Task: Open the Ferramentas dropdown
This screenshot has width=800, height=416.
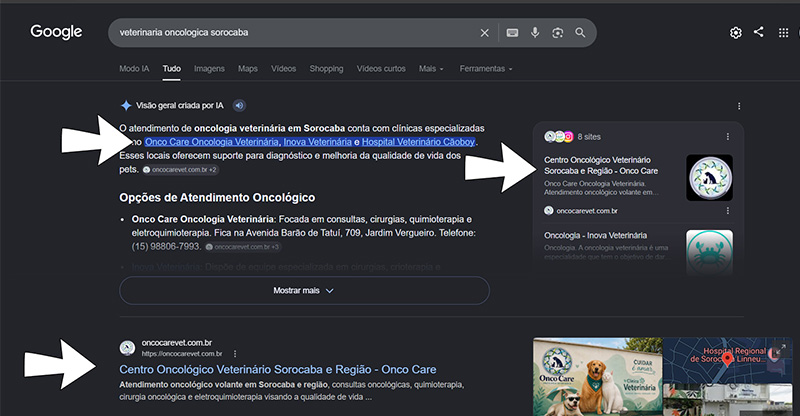Action: pos(486,68)
